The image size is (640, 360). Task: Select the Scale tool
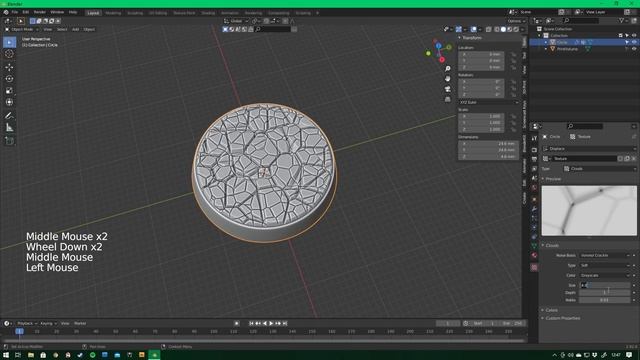(x=9, y=91)
